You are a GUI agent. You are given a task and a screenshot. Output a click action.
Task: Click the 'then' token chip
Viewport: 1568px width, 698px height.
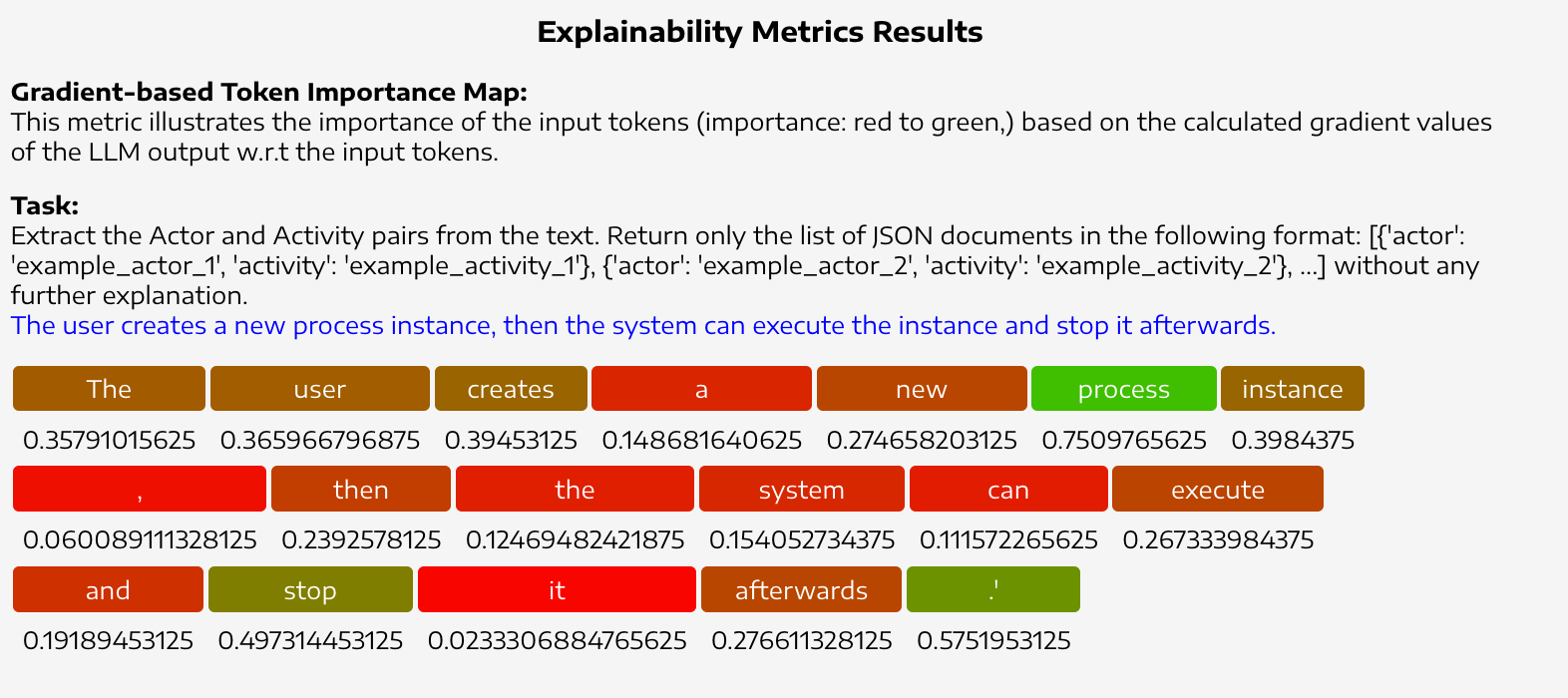(x=361, y=490)
